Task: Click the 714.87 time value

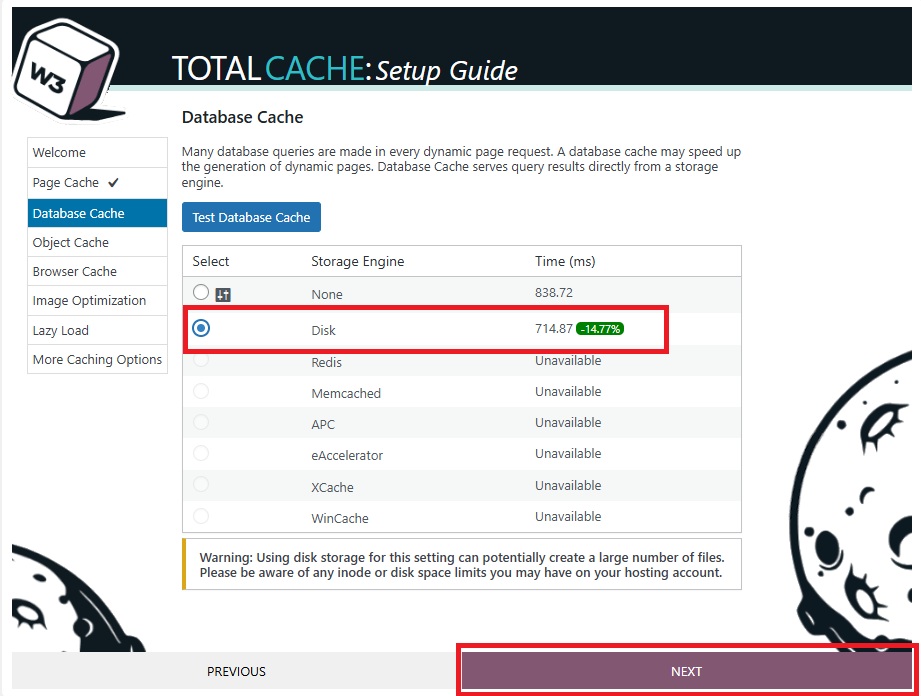Action: (553, 328)
